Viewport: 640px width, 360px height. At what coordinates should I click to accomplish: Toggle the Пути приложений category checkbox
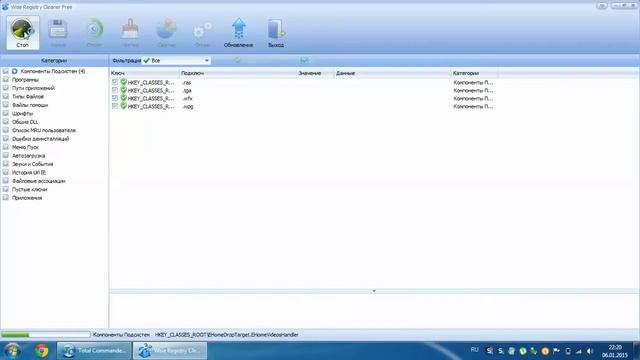6,88
